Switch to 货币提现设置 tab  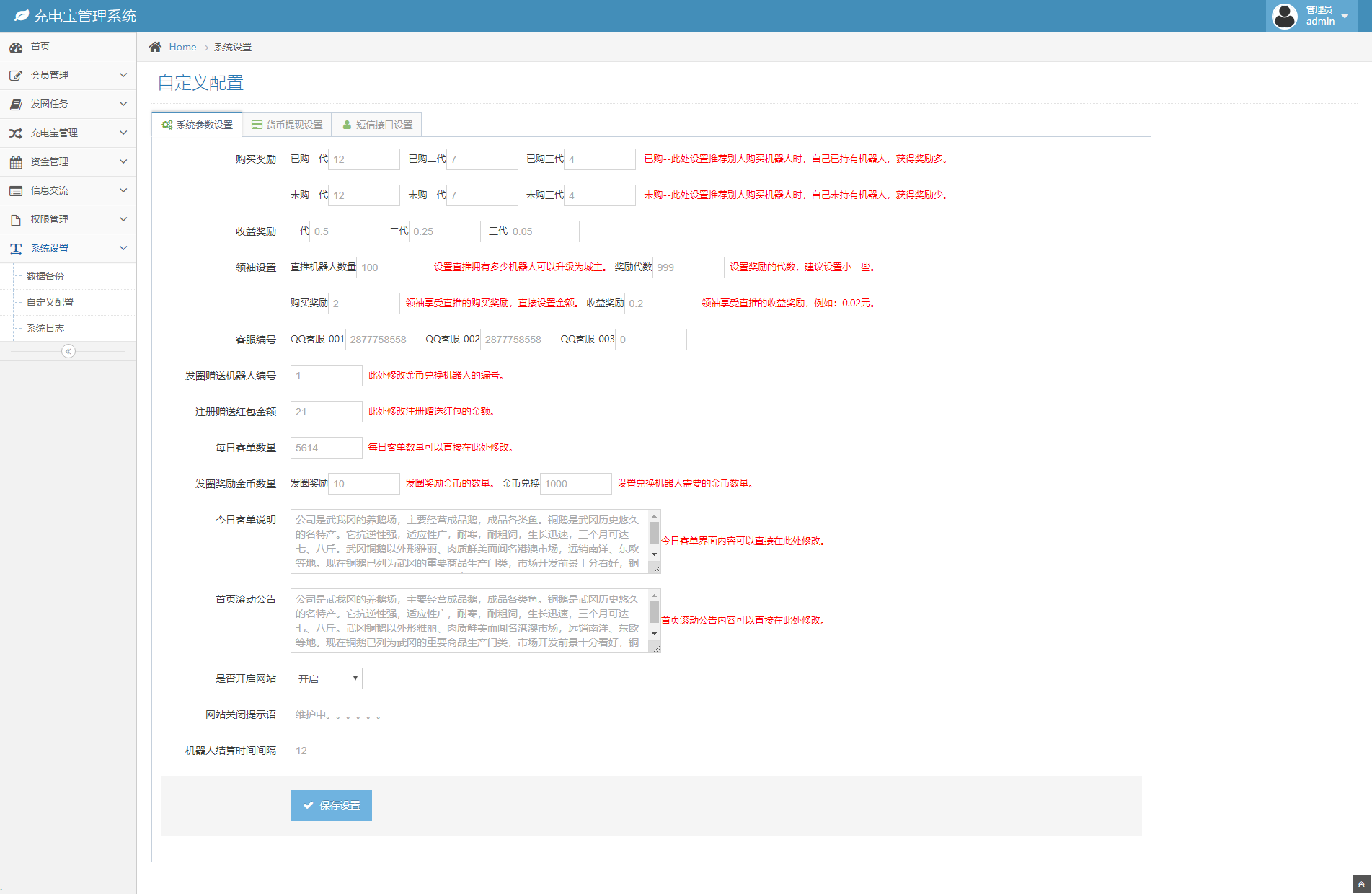[287, 125]
